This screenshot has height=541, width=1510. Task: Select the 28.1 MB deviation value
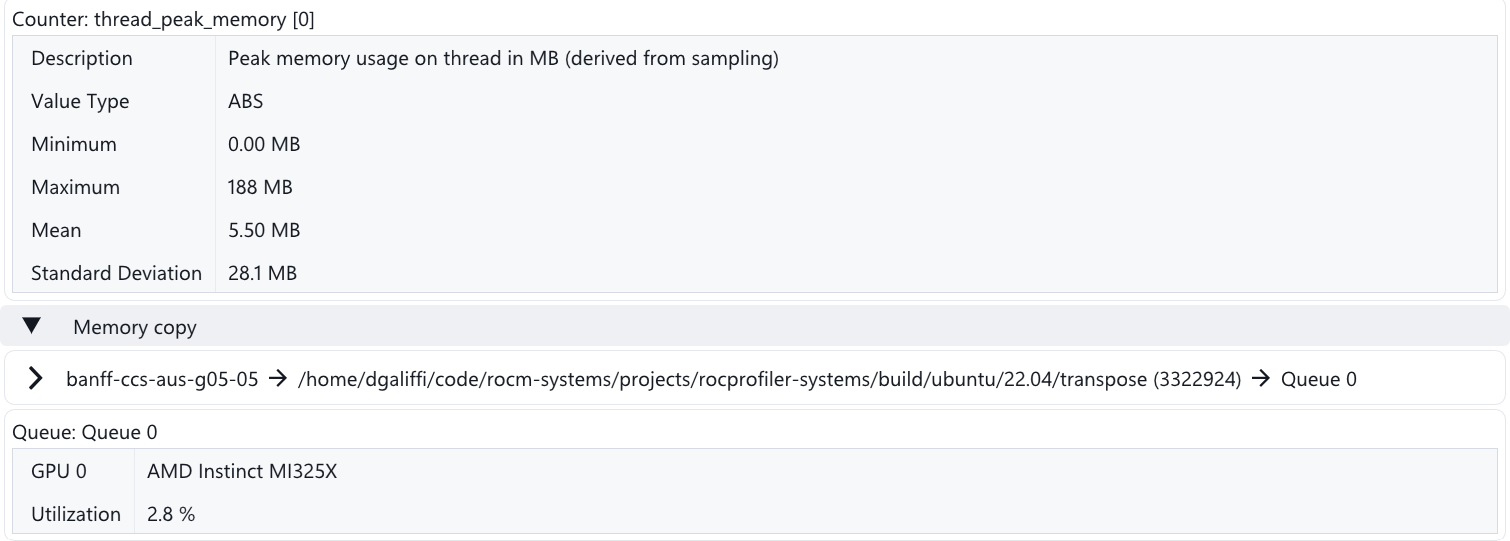(x=262, y=273)
